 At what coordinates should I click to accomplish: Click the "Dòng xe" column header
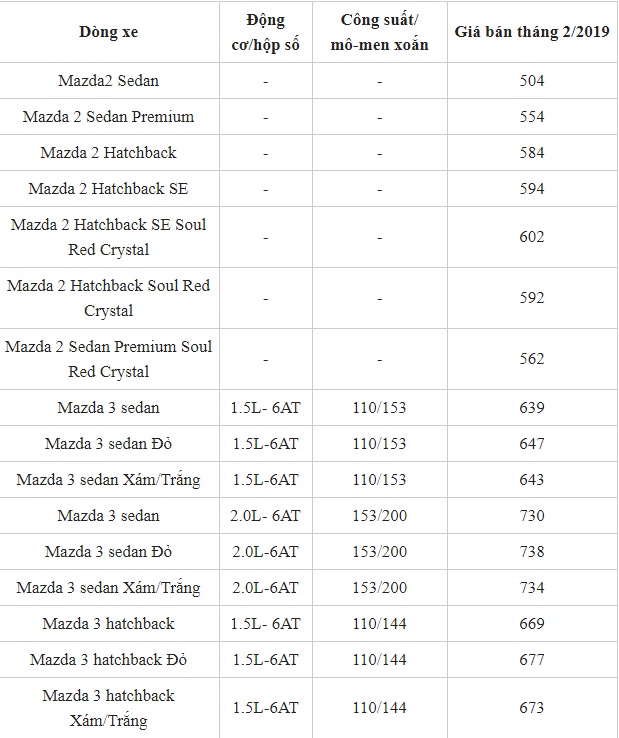(108, 32)
